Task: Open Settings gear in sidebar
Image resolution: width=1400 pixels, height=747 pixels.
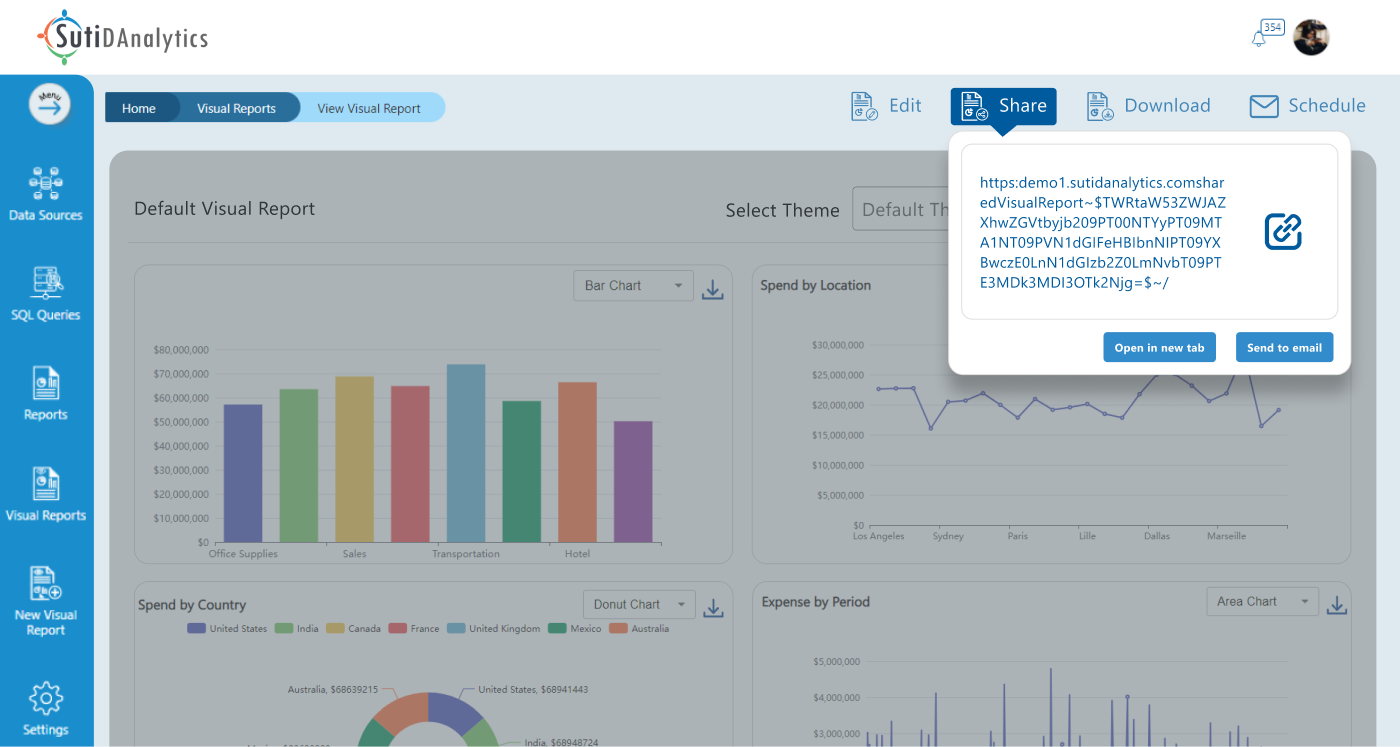Action: pyautogui.click(x=46, y=708)
